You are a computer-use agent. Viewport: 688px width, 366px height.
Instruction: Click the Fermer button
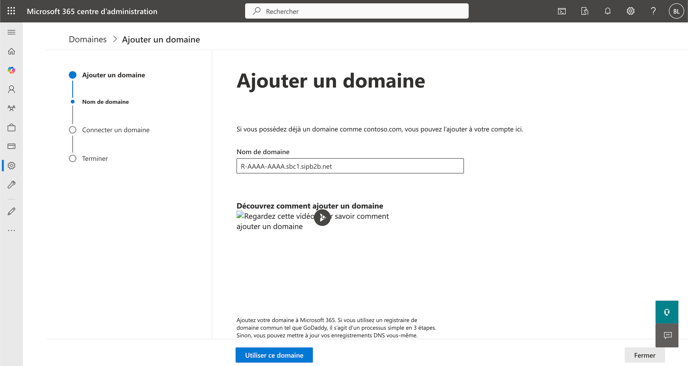645,355
